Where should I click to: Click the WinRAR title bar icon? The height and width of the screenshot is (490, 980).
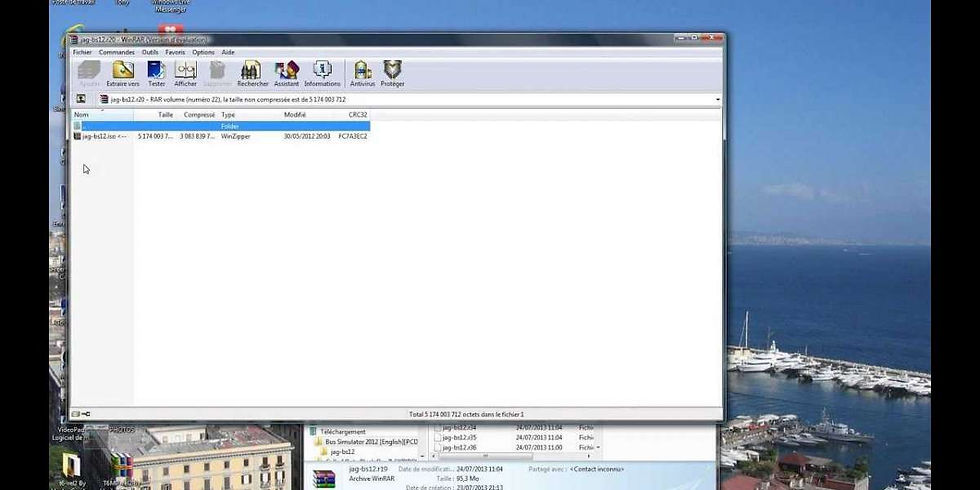(x=74, y=39)
